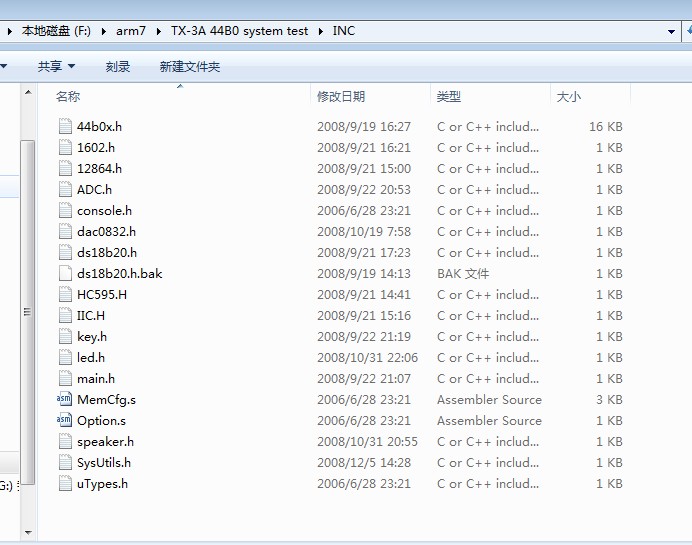The height and width of the screenshot is (545, 692).
Task: Select the file name HC595.H
Action: coord(102,295)
